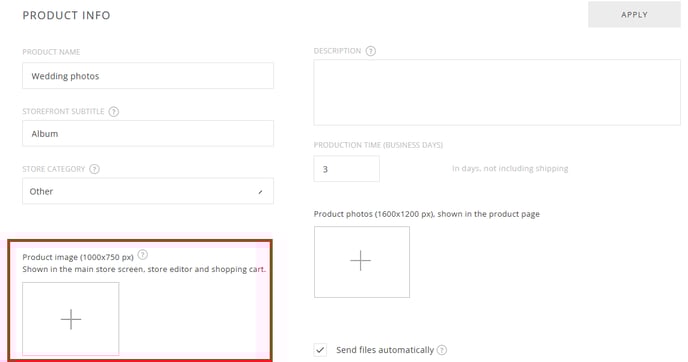Screen dimensions: 688x362
Task: Show the Description help question mark
Action: 371,51
